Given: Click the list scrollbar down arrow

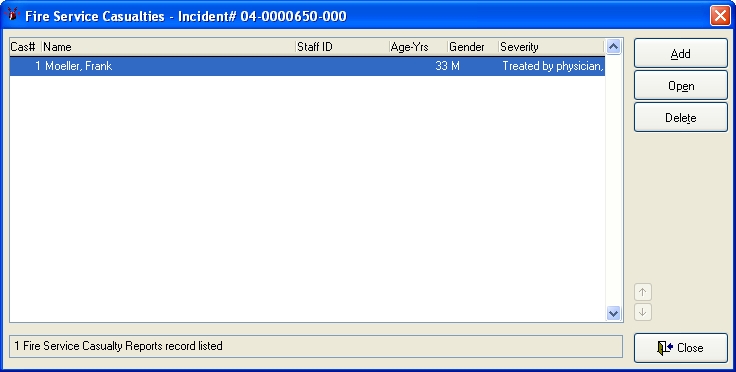Looking at the screenshot, I should (x=613, y=313).
